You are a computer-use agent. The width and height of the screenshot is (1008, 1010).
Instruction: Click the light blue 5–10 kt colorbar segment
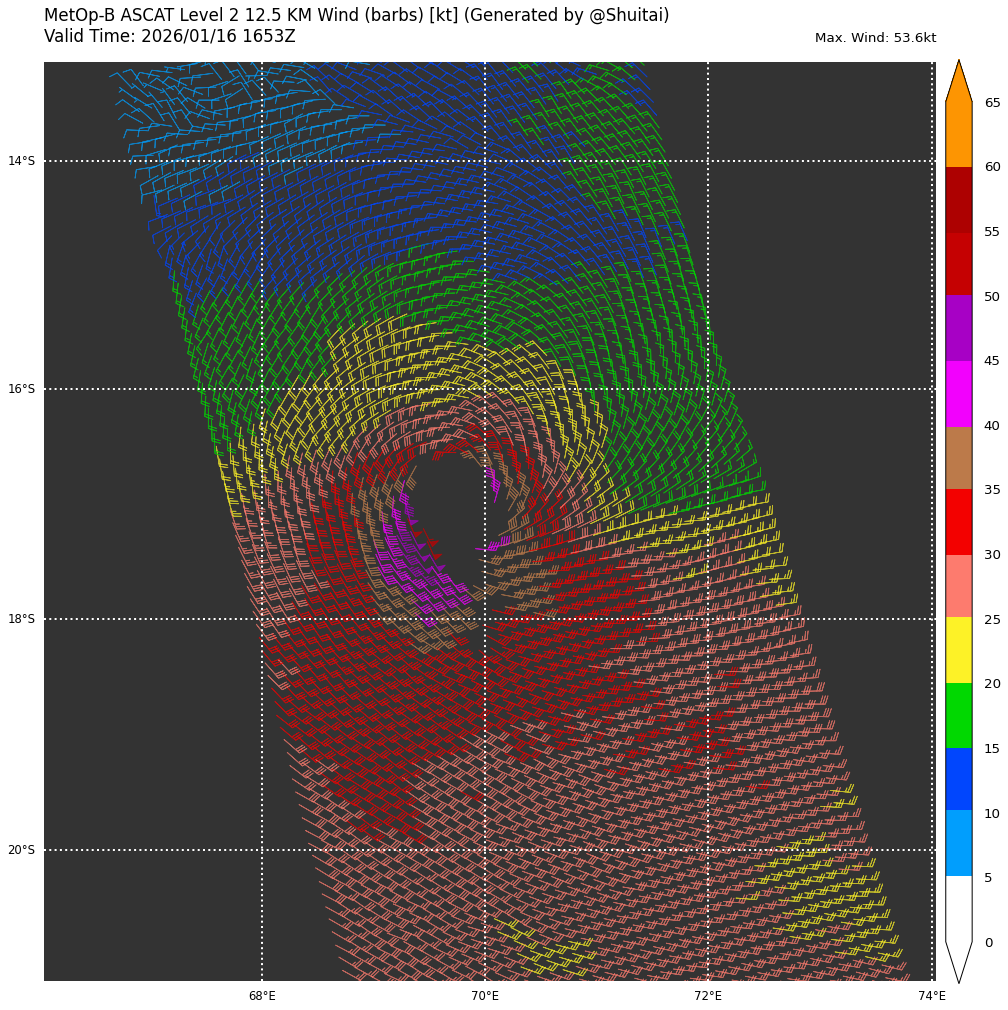click(958, 843)
